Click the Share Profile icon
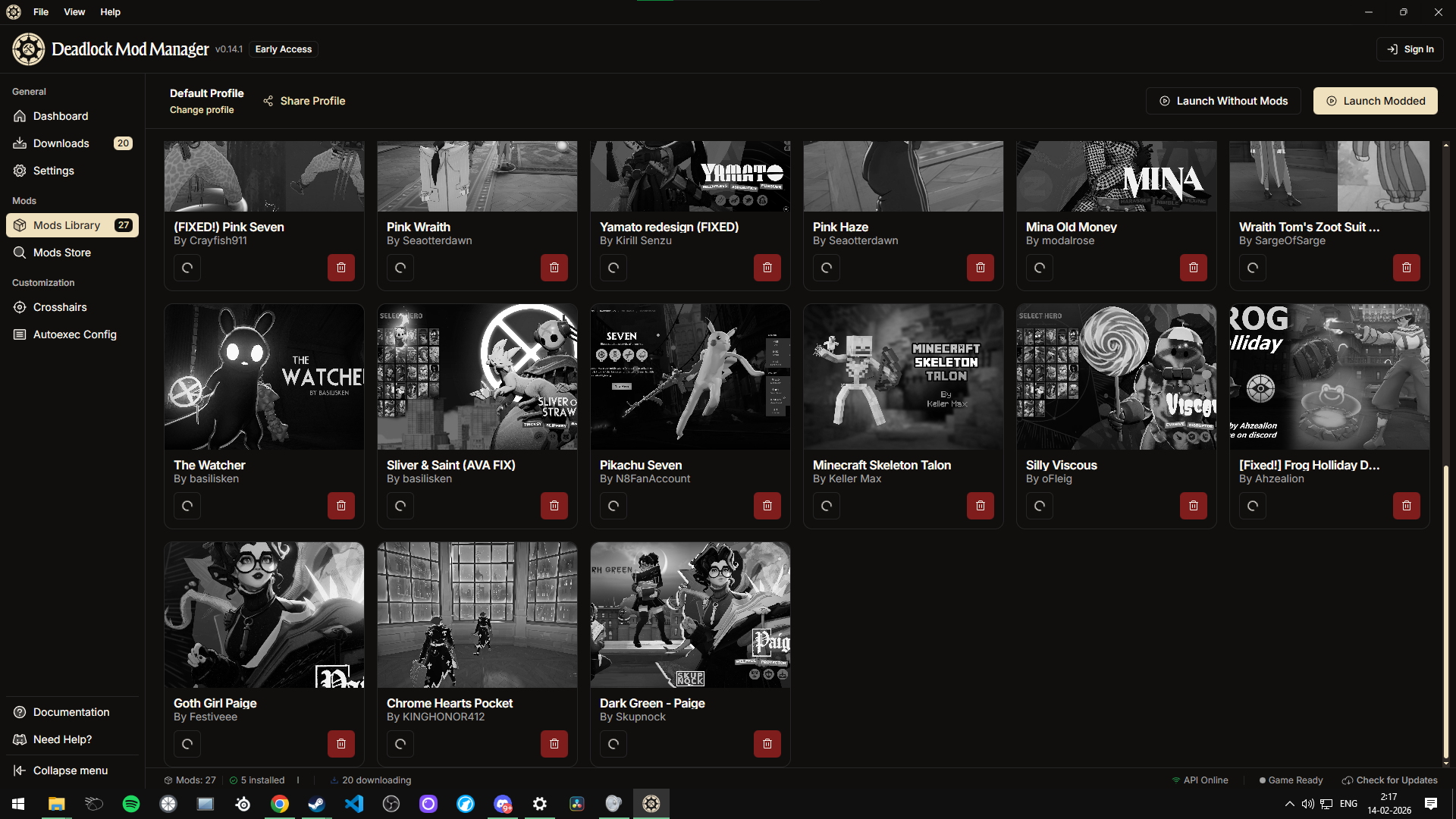The width and height of the screenshot is (1456, 819). point(268,101)
